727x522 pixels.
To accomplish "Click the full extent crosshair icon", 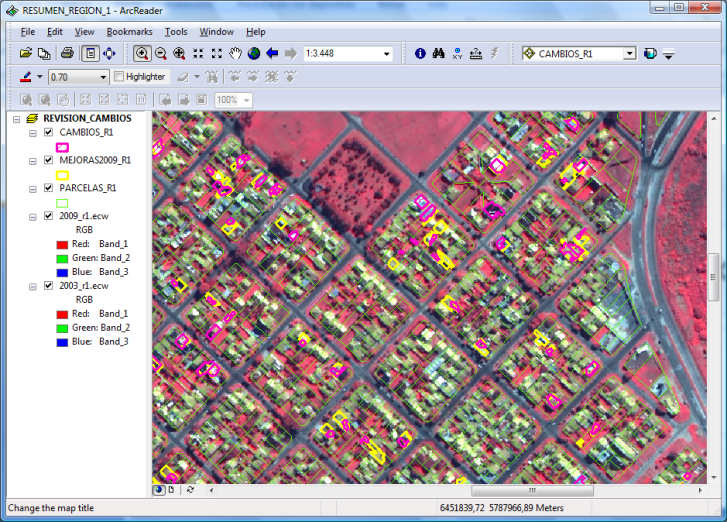I will pyautogui.click(x=109, y=53).
